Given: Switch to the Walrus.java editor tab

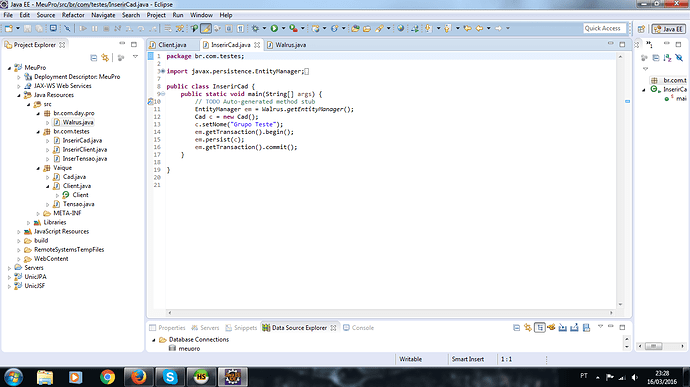Looking at the screenshot, I should click(286, 45).
